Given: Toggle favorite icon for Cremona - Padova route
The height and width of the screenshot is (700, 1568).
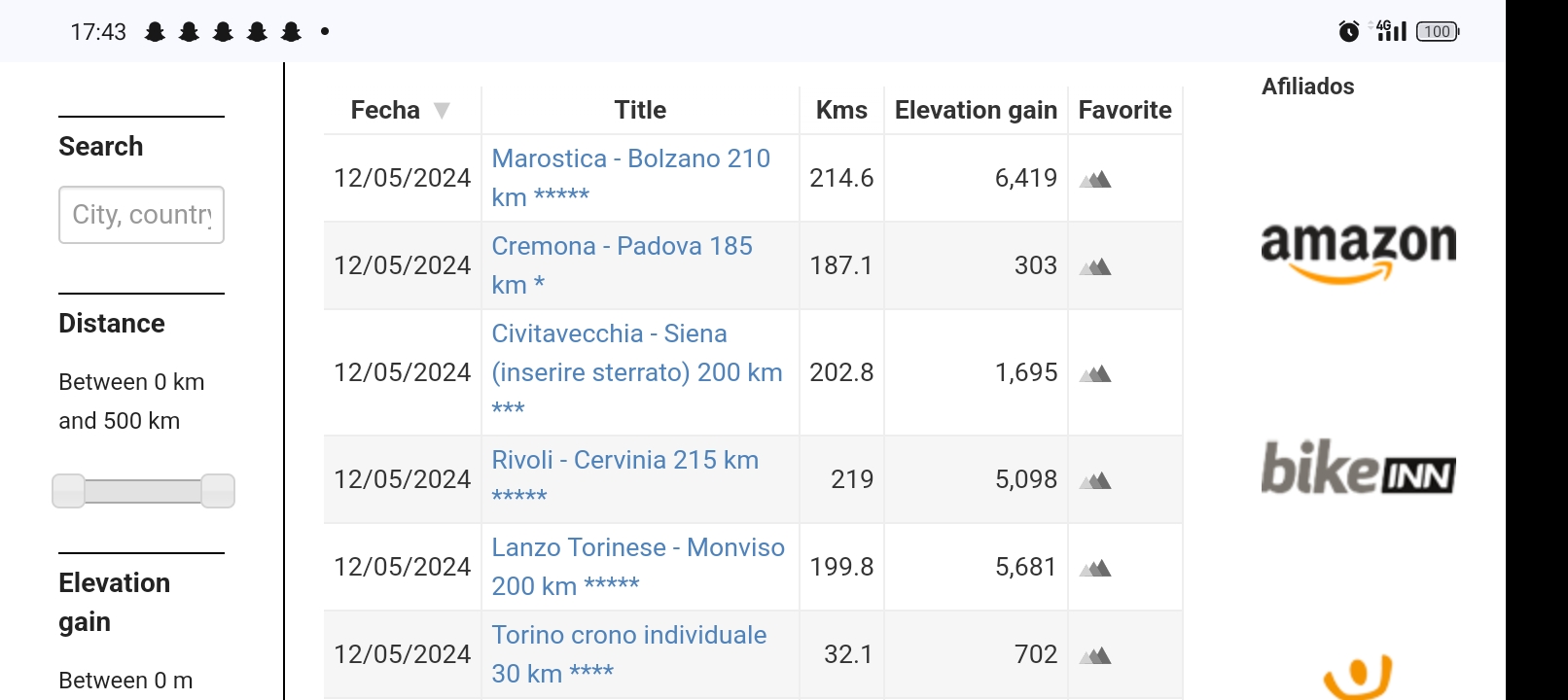Looking at the screenshot, I should (x=1095, y=266).
